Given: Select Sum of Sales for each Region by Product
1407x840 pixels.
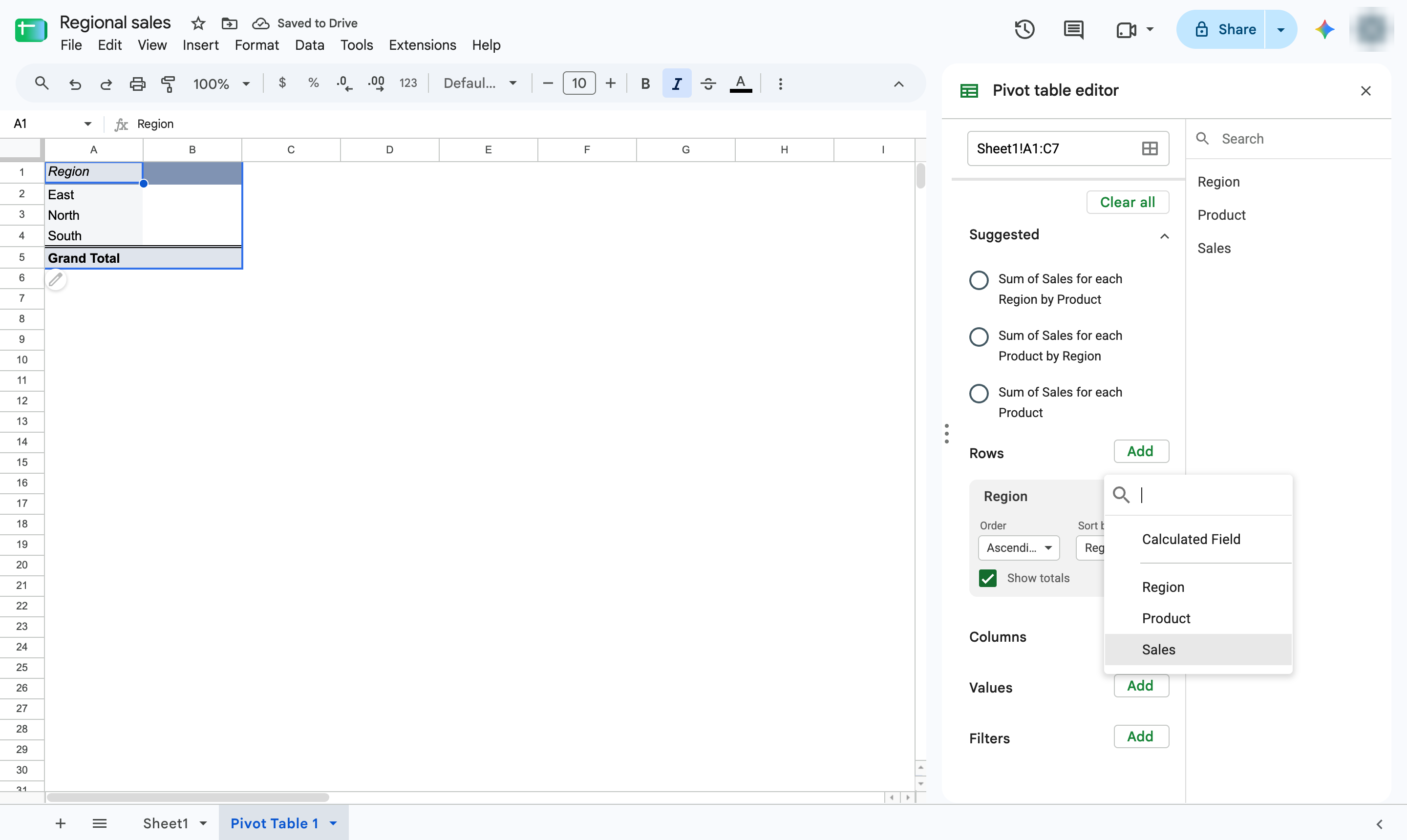Looking at the screenshot, I should pos(979,280).
